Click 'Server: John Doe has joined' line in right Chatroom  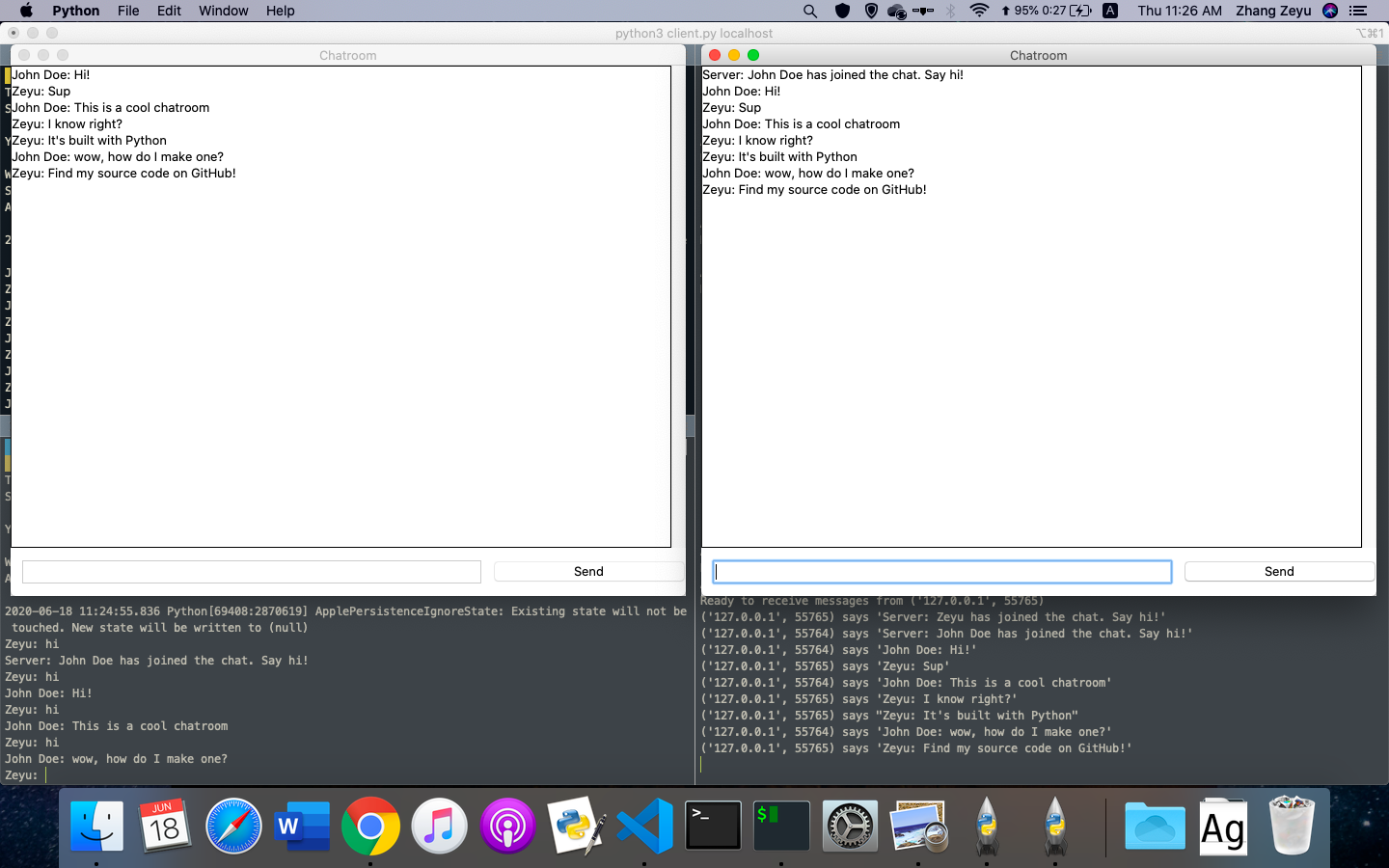point(832,74)
